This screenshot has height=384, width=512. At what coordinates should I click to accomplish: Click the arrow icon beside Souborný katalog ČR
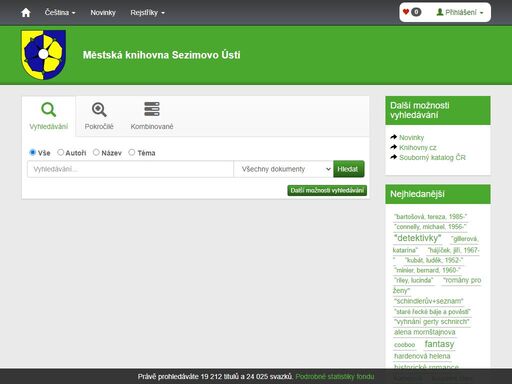click(x=394, y=157)
